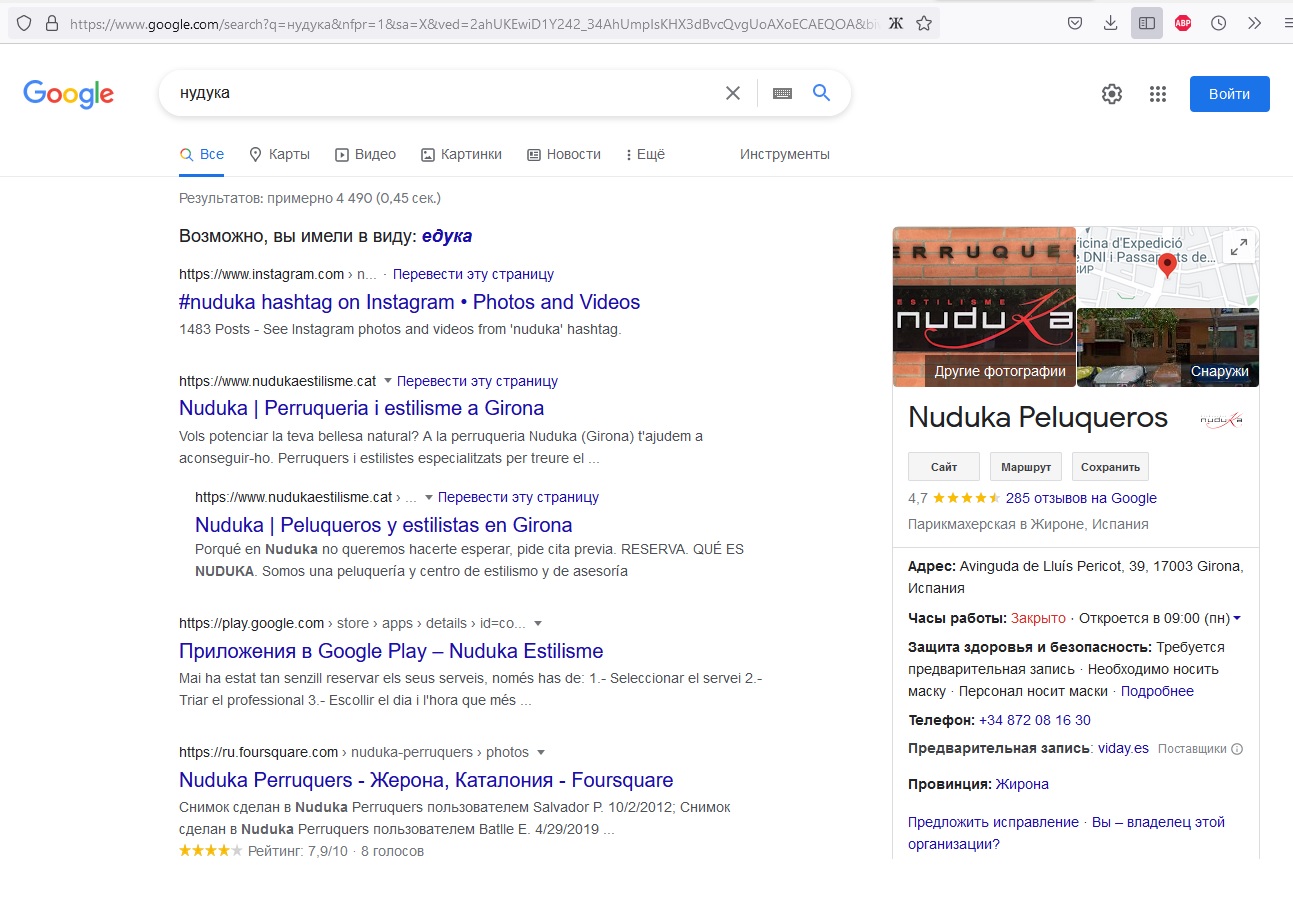This screenshot has height=901, width=1293.
Task: Open dropdown arrow next to nudukaestilisme.cat URL
Action: (x=388, y=381)
